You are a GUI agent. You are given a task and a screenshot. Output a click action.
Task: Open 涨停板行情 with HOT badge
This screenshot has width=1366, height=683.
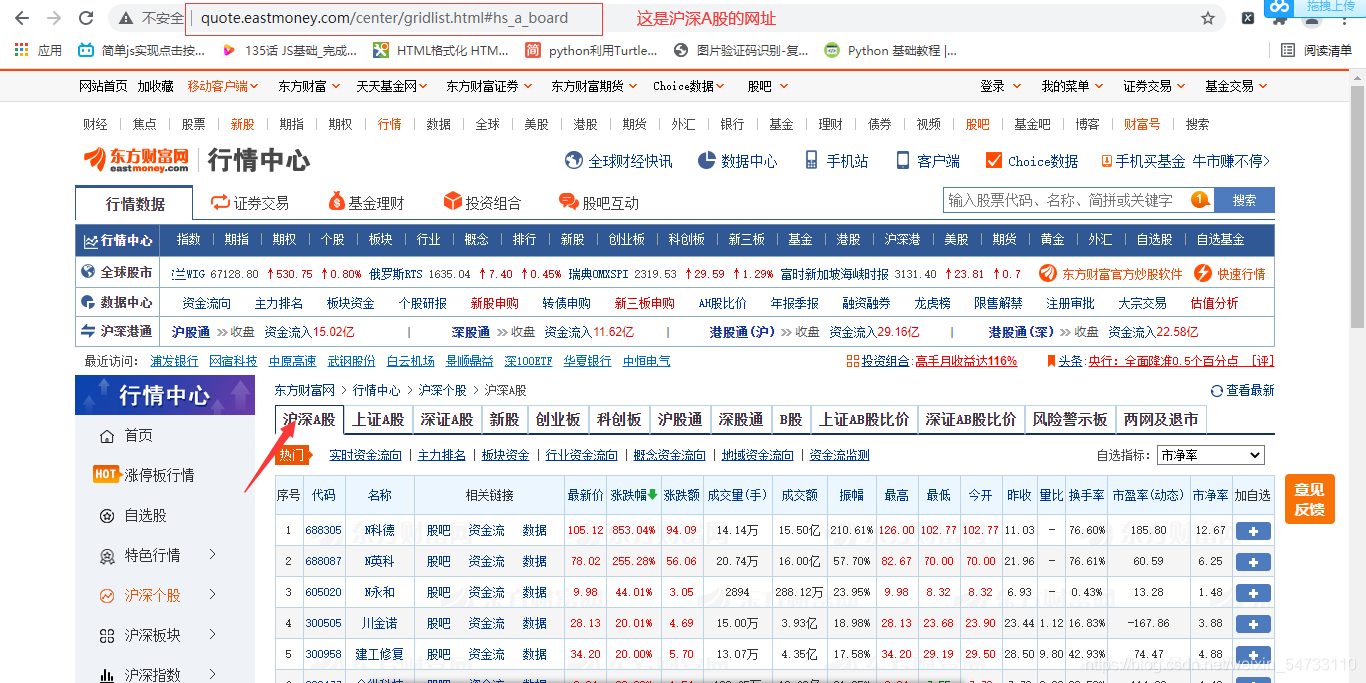pyautogui.click(x=144, y=475)
